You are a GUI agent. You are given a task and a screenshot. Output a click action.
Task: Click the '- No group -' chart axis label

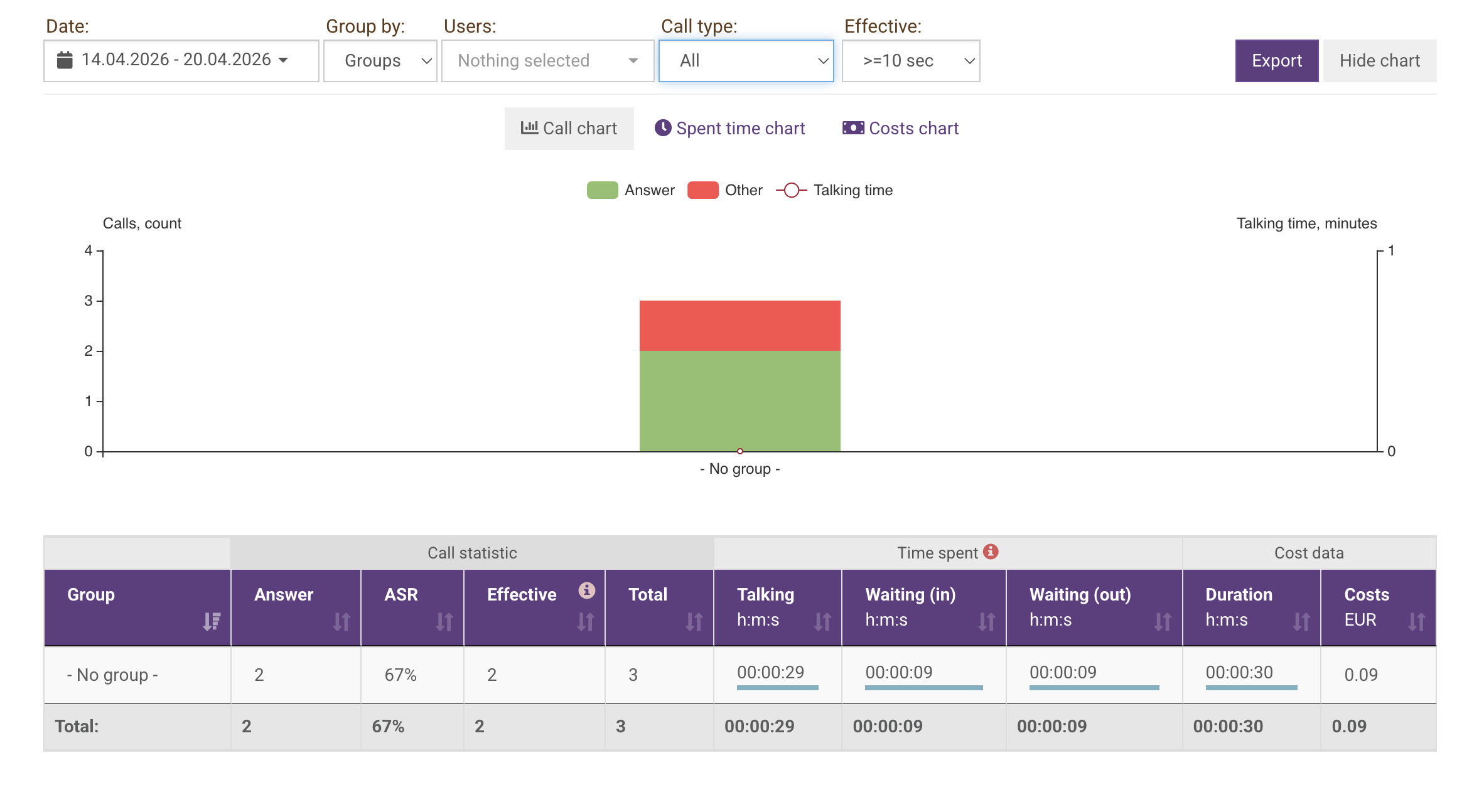click(739, 469)
